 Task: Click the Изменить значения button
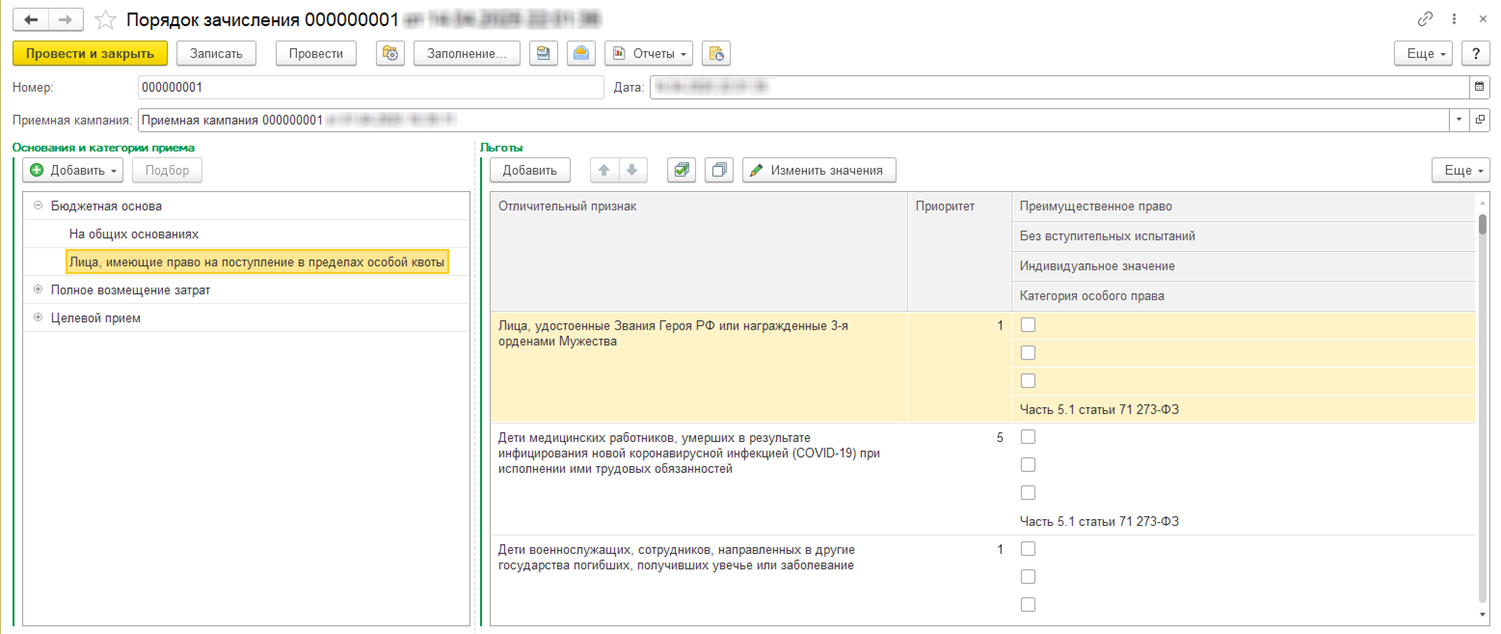pyautogui.click(x=818, y=170)
